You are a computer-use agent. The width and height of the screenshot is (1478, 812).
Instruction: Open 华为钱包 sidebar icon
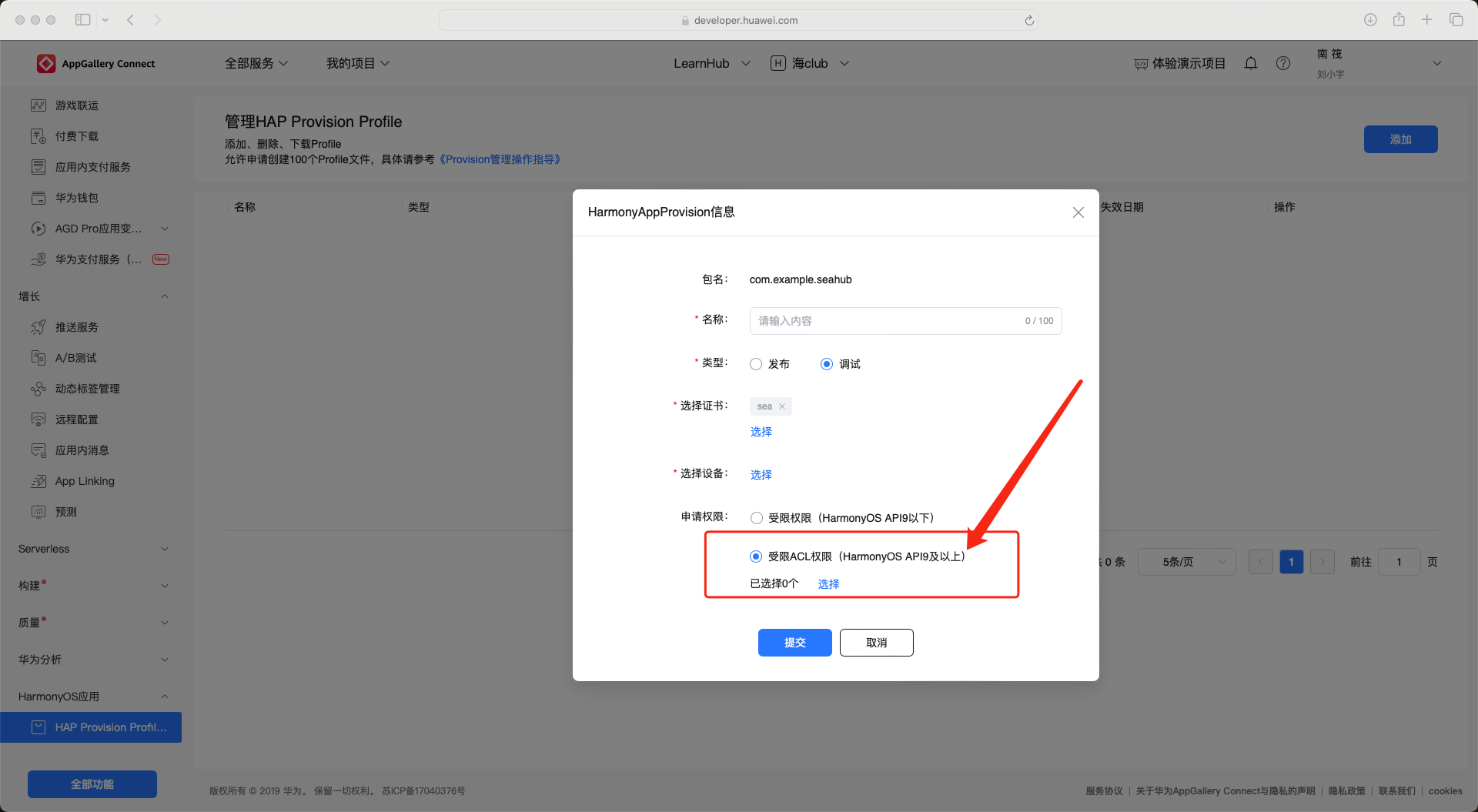(38, 198)
